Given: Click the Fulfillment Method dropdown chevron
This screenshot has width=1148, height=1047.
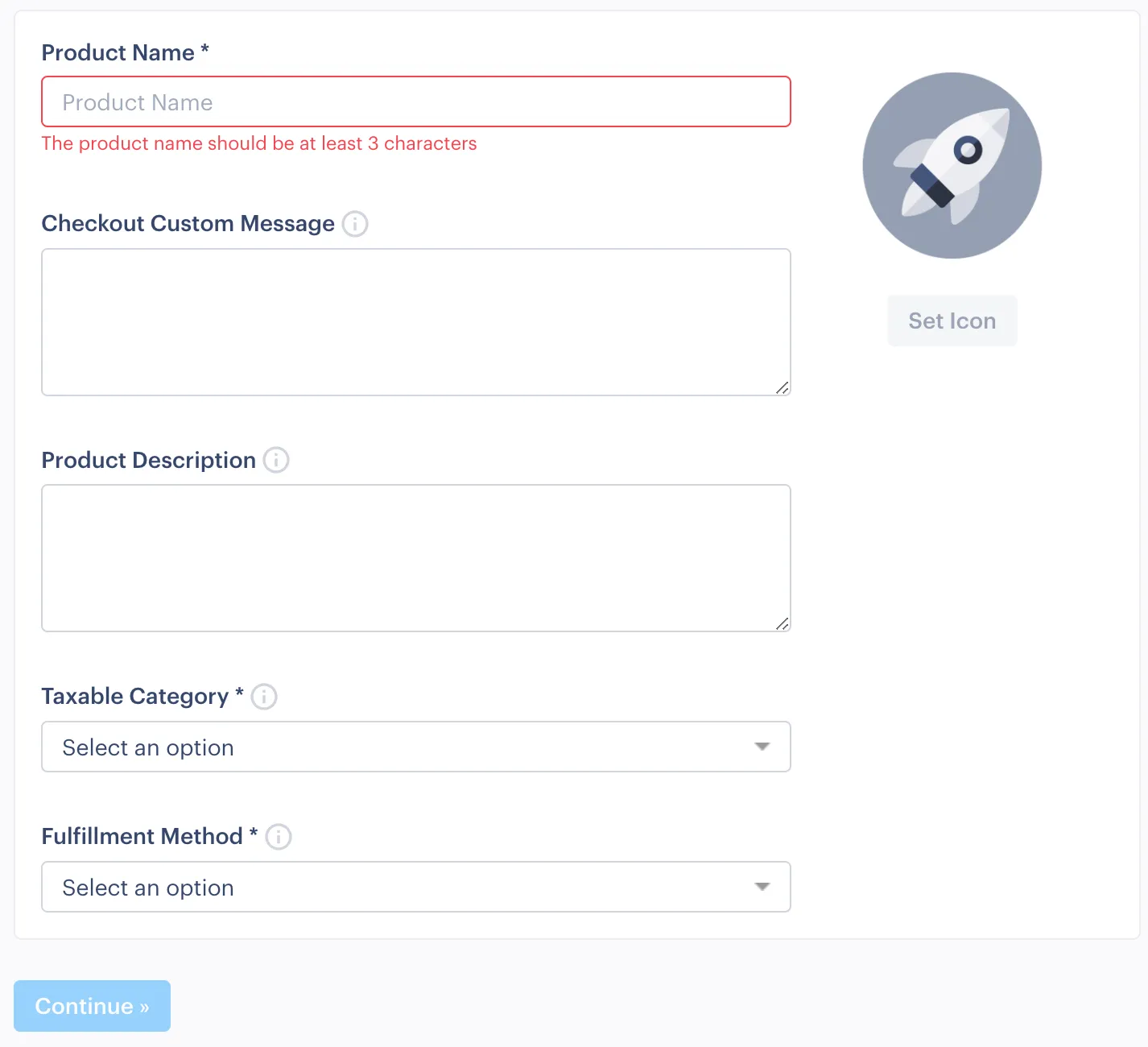Looking at the screenshot, I should point(762,887).
